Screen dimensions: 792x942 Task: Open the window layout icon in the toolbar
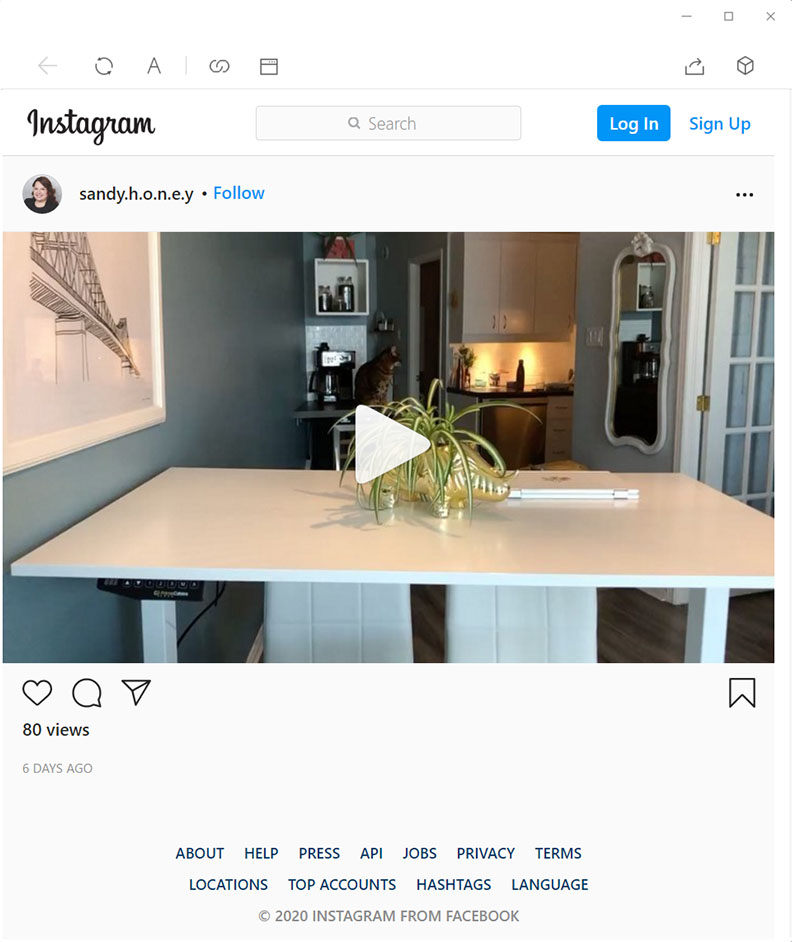pyautogui.click(x=269, y=66)
